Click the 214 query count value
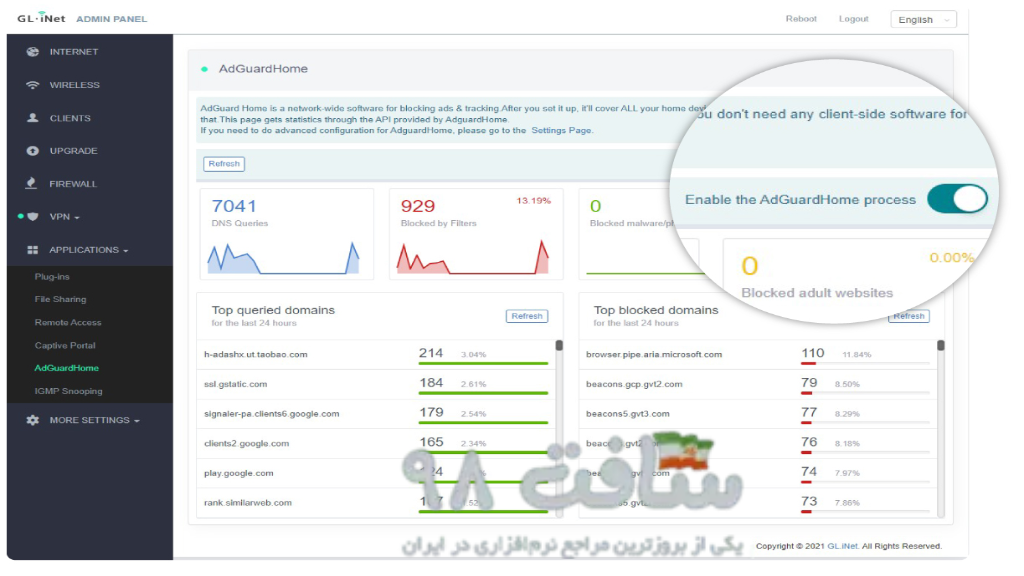The width and height of the screenshot is (1024, 576). pyautogui.click(x=431, y=353)
